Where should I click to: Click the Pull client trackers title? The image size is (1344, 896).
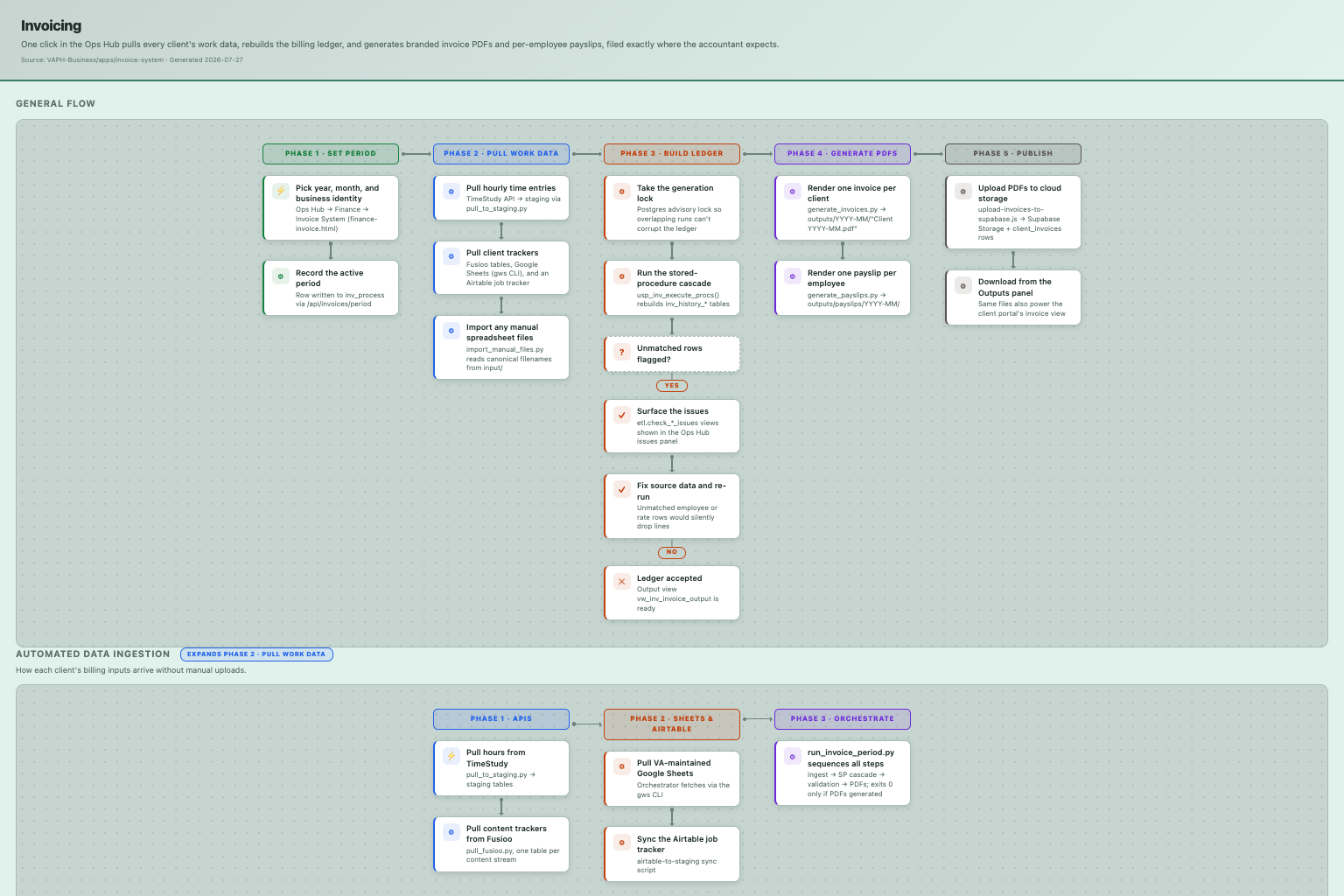[502, 253]
